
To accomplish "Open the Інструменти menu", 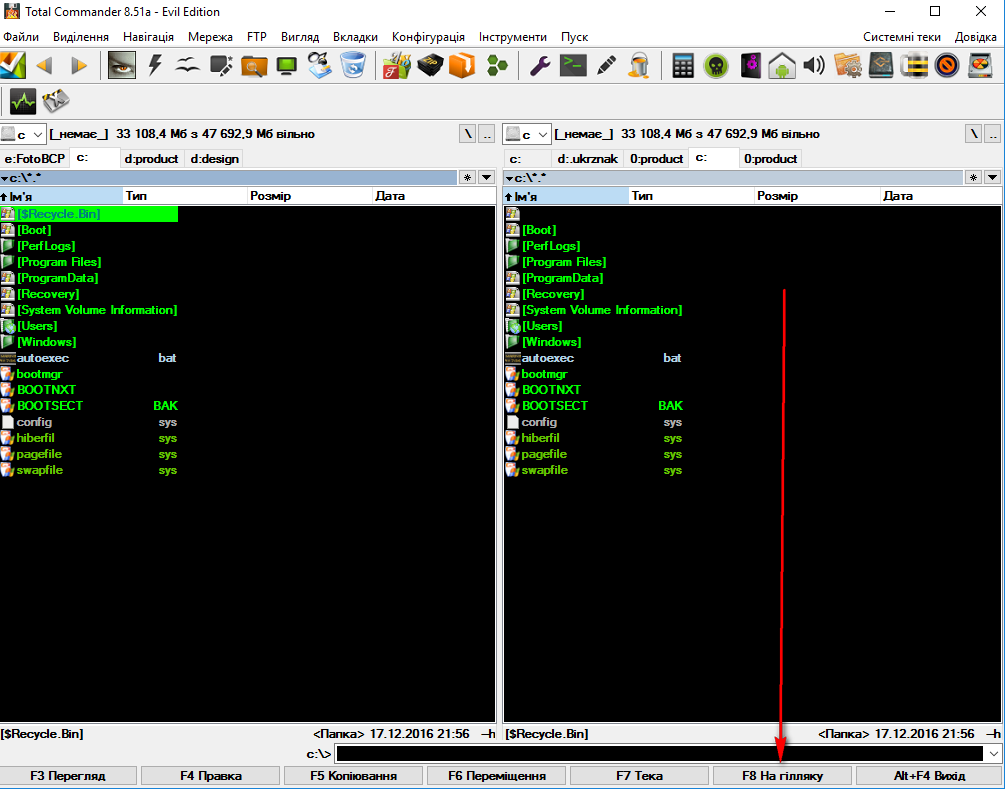I will tap(513, 37).
